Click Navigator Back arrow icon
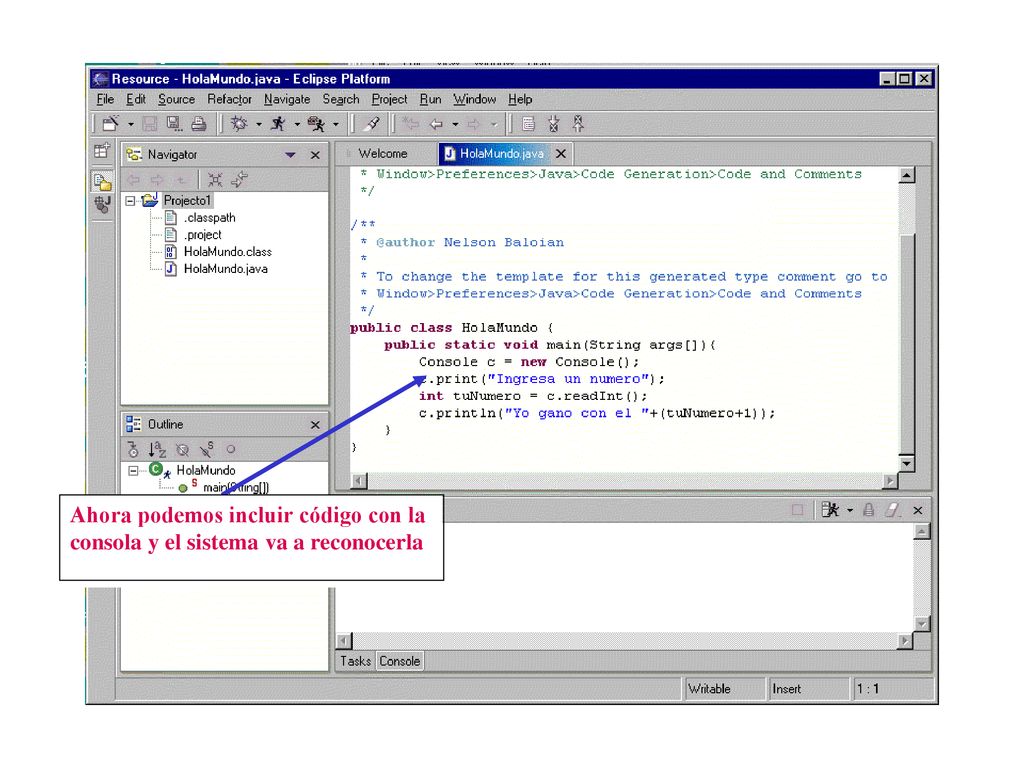Image resolution: width=1024 pixels, height=768 pixels. click(133, 180)
